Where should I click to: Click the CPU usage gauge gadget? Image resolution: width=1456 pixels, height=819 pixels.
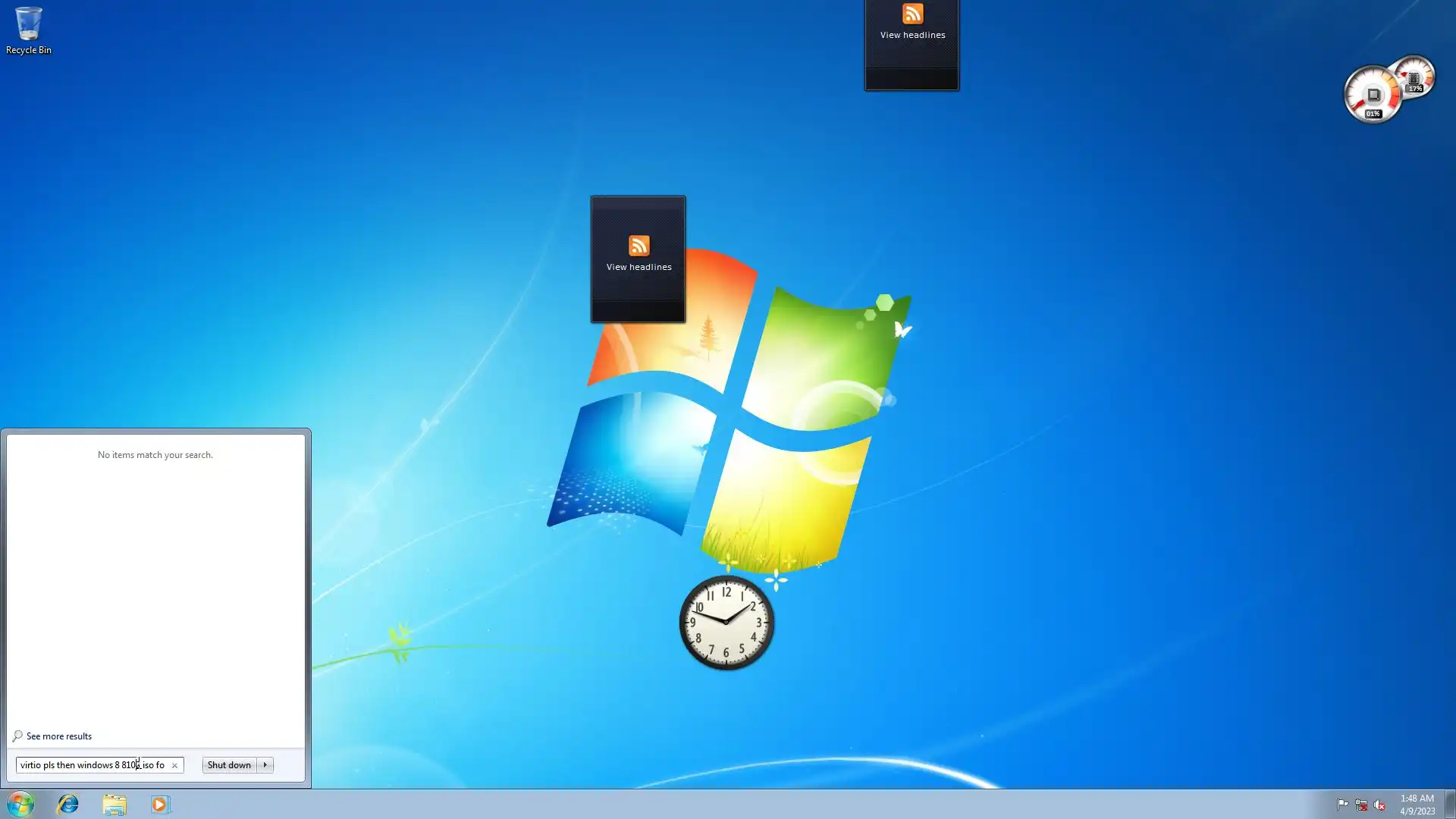click(x=1372, y=96)
